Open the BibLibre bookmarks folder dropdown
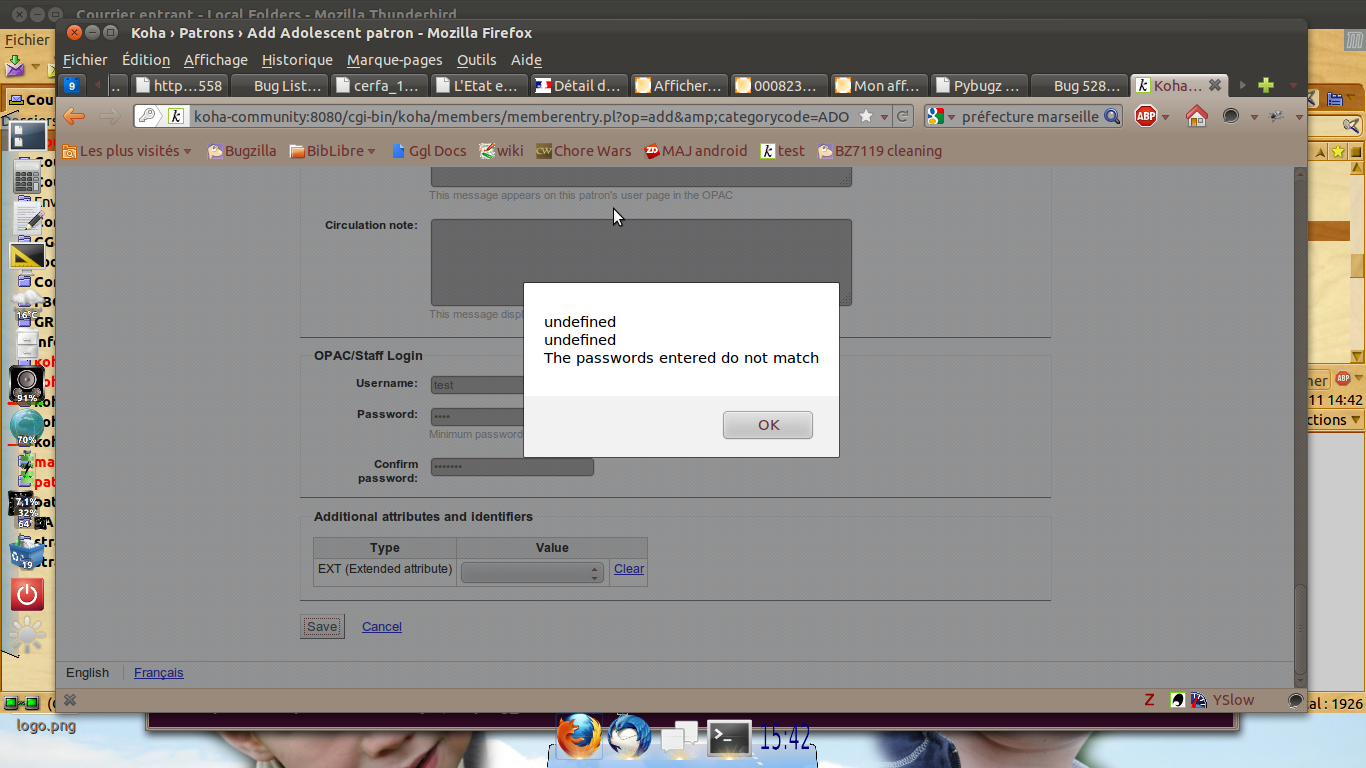This screenshot has width=1366, height=768. coord(333,151)
